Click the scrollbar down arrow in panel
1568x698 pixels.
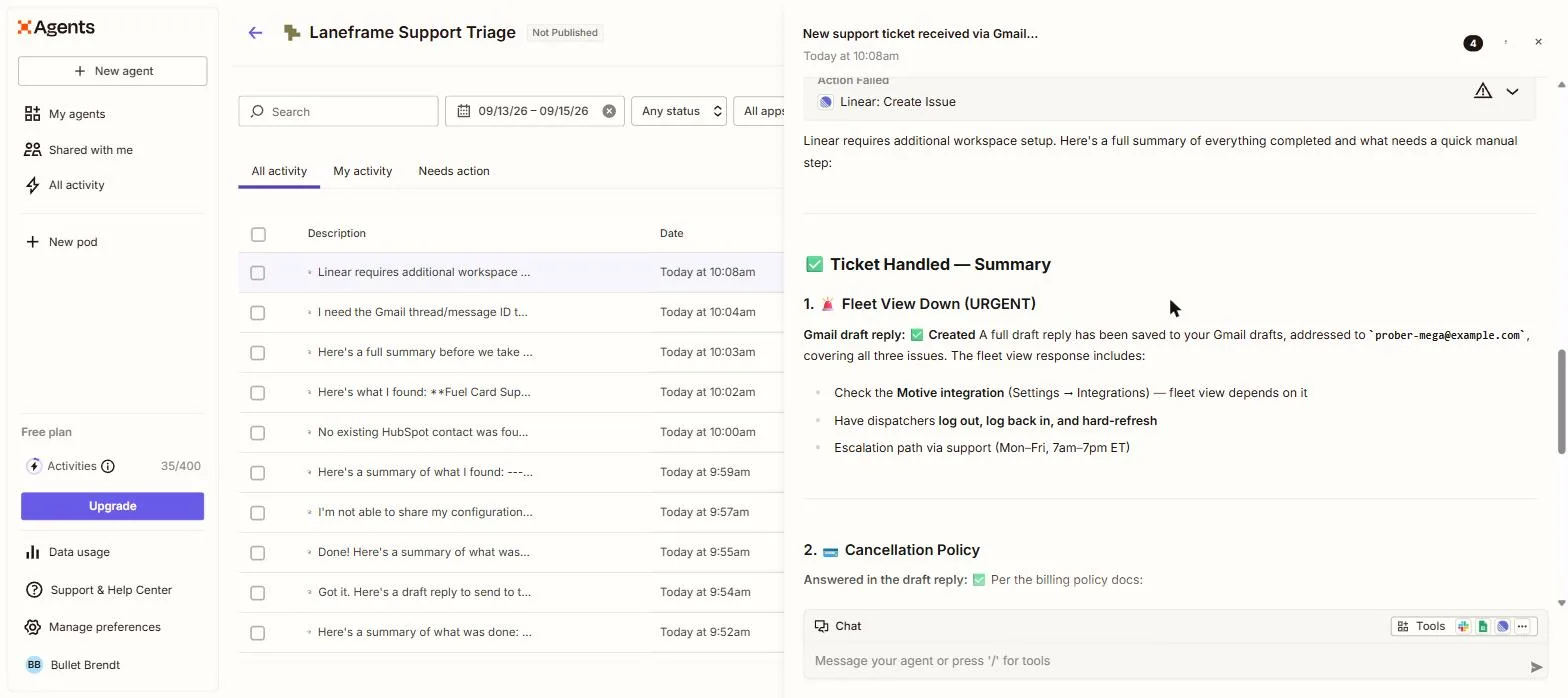pos(1562,604)
